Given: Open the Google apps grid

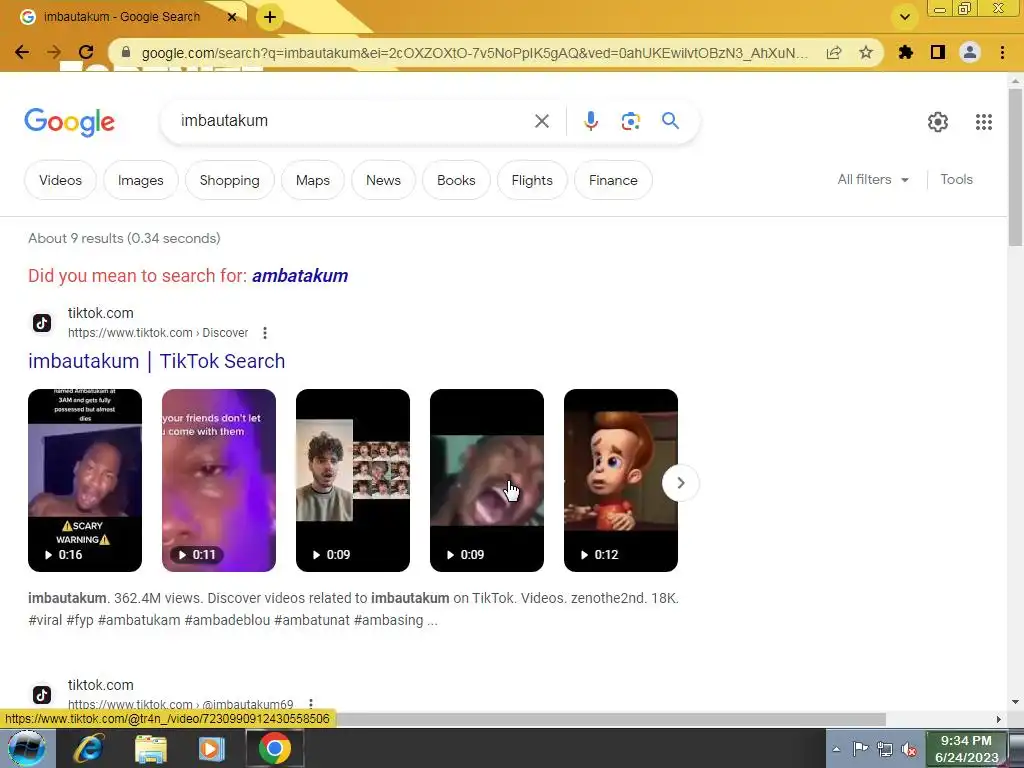Looking at the screenshot, I should click(984, 121).
